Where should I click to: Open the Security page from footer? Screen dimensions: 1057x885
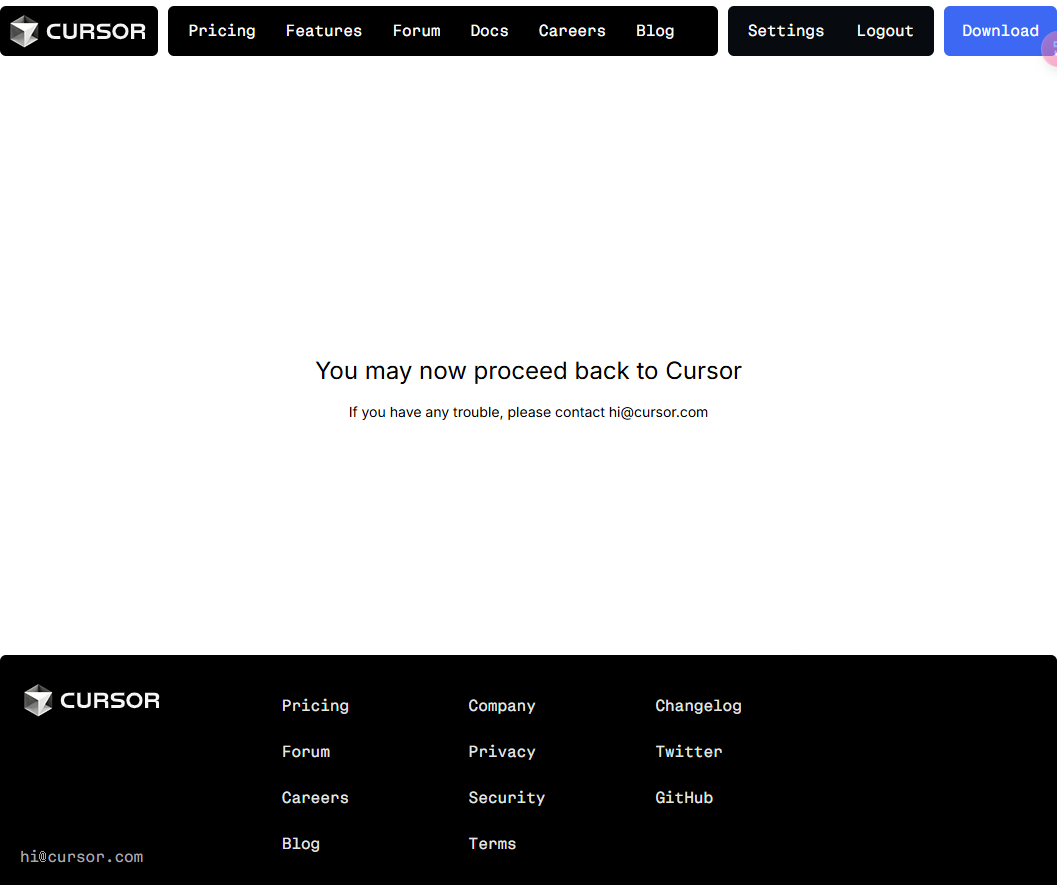(507, 798)
